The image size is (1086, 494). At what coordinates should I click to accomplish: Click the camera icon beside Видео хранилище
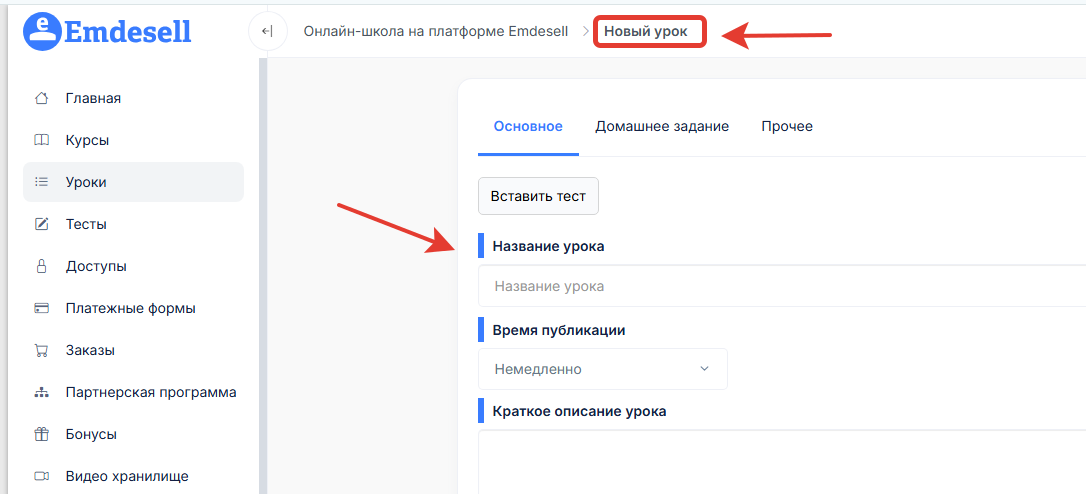(42, 477)
